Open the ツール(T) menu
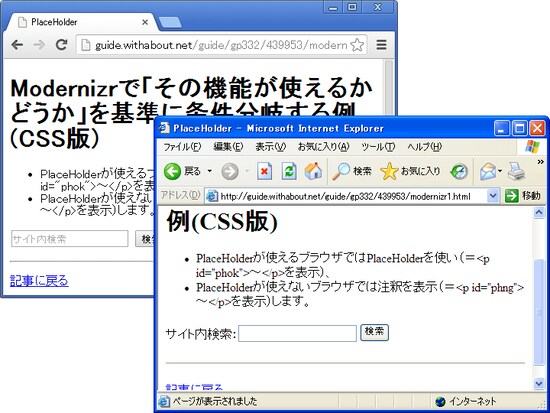Viewport: 550px width, 413px height. coord(378,147)
